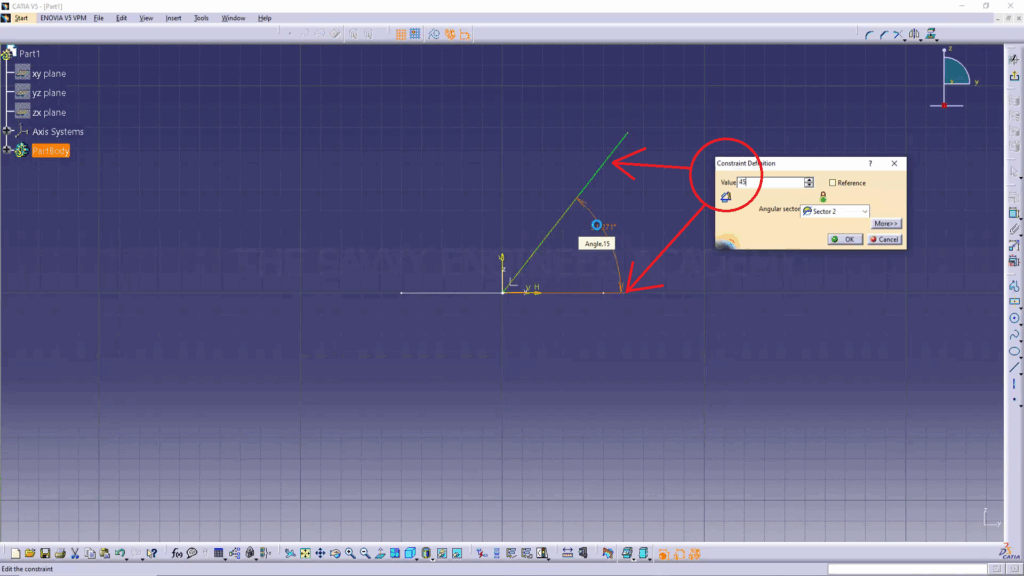Viewport: 1024px width, 576px height.
Task: Expand the PartBody tree node
Action: pyautogui.click(x=7, y=150)
